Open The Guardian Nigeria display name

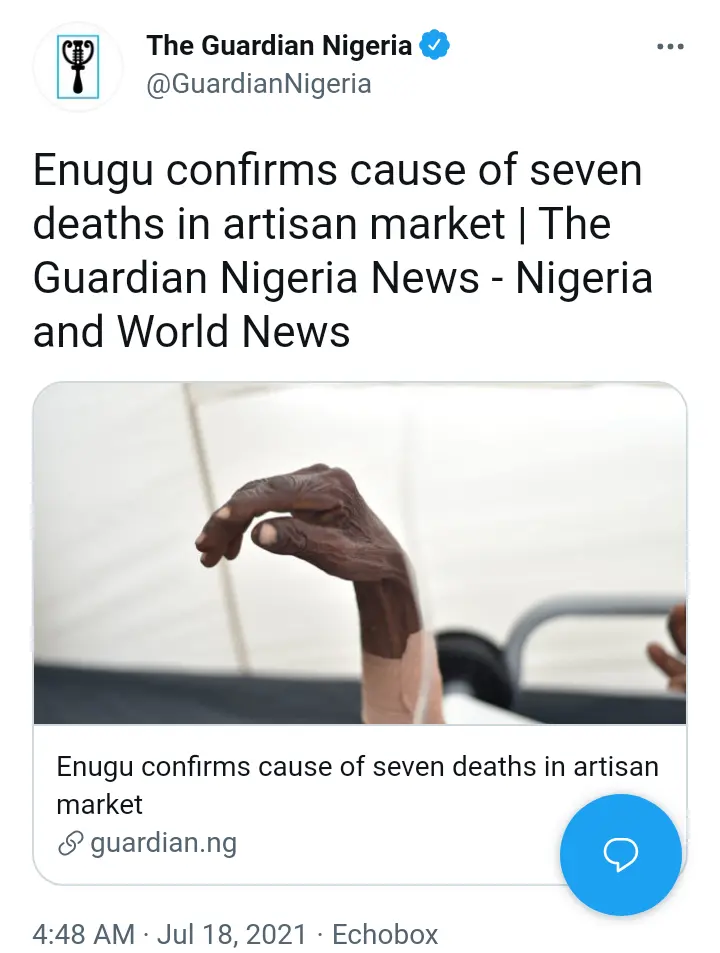click(279, 46)
